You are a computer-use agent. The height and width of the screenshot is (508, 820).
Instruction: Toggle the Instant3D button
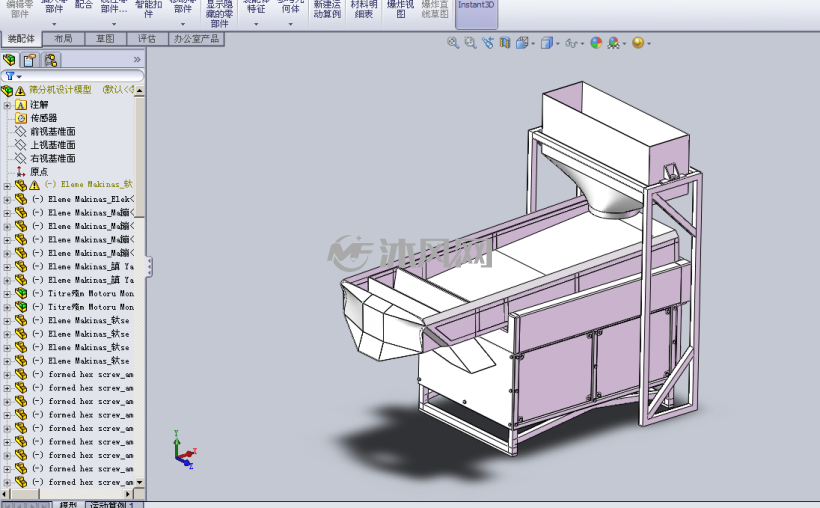pyautogui.click(x=476, y=14)
